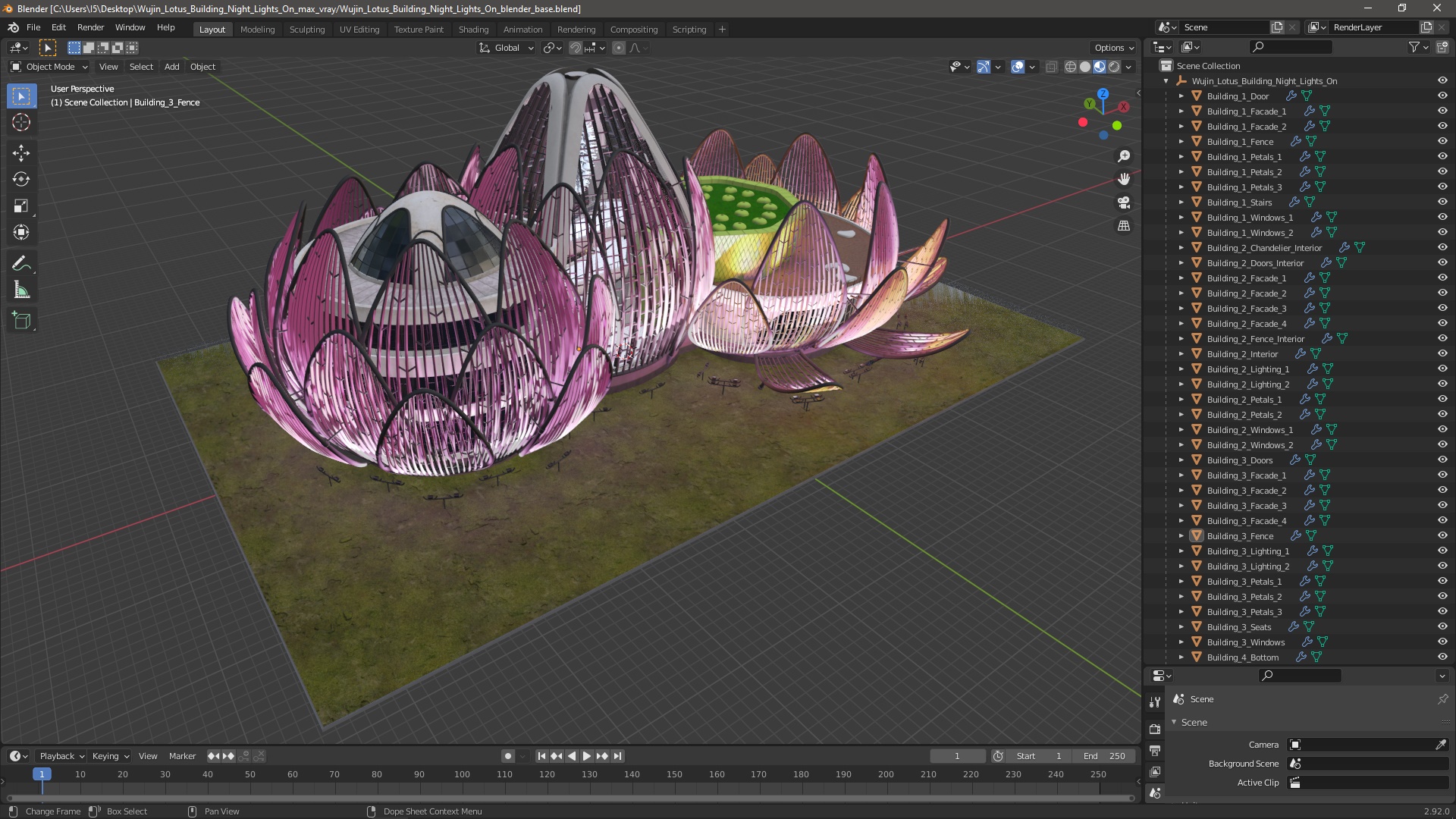Viewport: 1456px width, 819px height.
Task: Toggle auto keying record button
Action: [507, 756]
